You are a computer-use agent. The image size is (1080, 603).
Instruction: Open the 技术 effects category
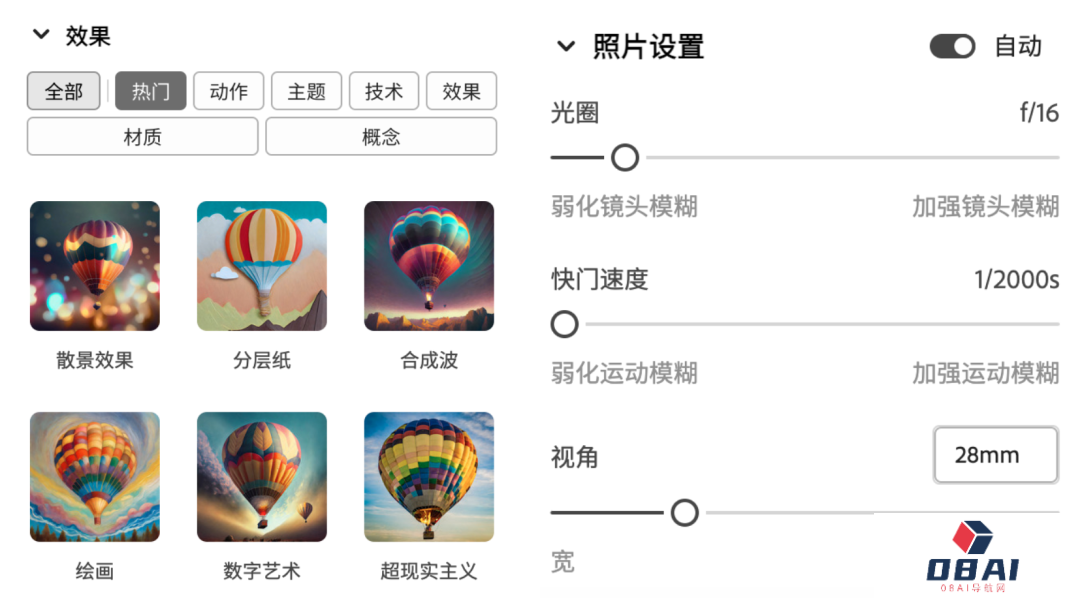(x=384, y=91)
